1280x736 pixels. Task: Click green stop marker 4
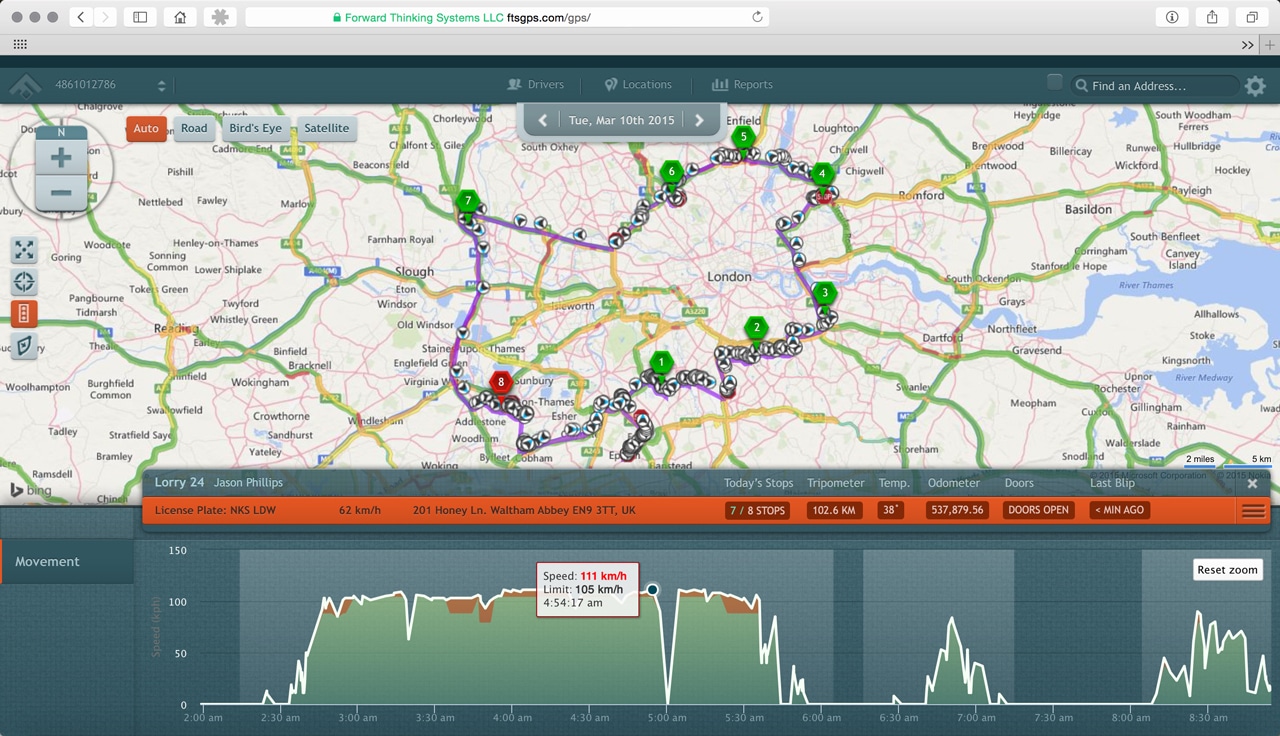click(822, 174)
